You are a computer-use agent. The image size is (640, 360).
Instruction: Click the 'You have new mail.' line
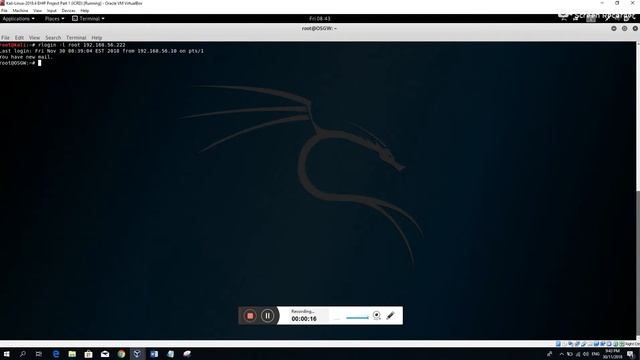click(x=27, y=57)
